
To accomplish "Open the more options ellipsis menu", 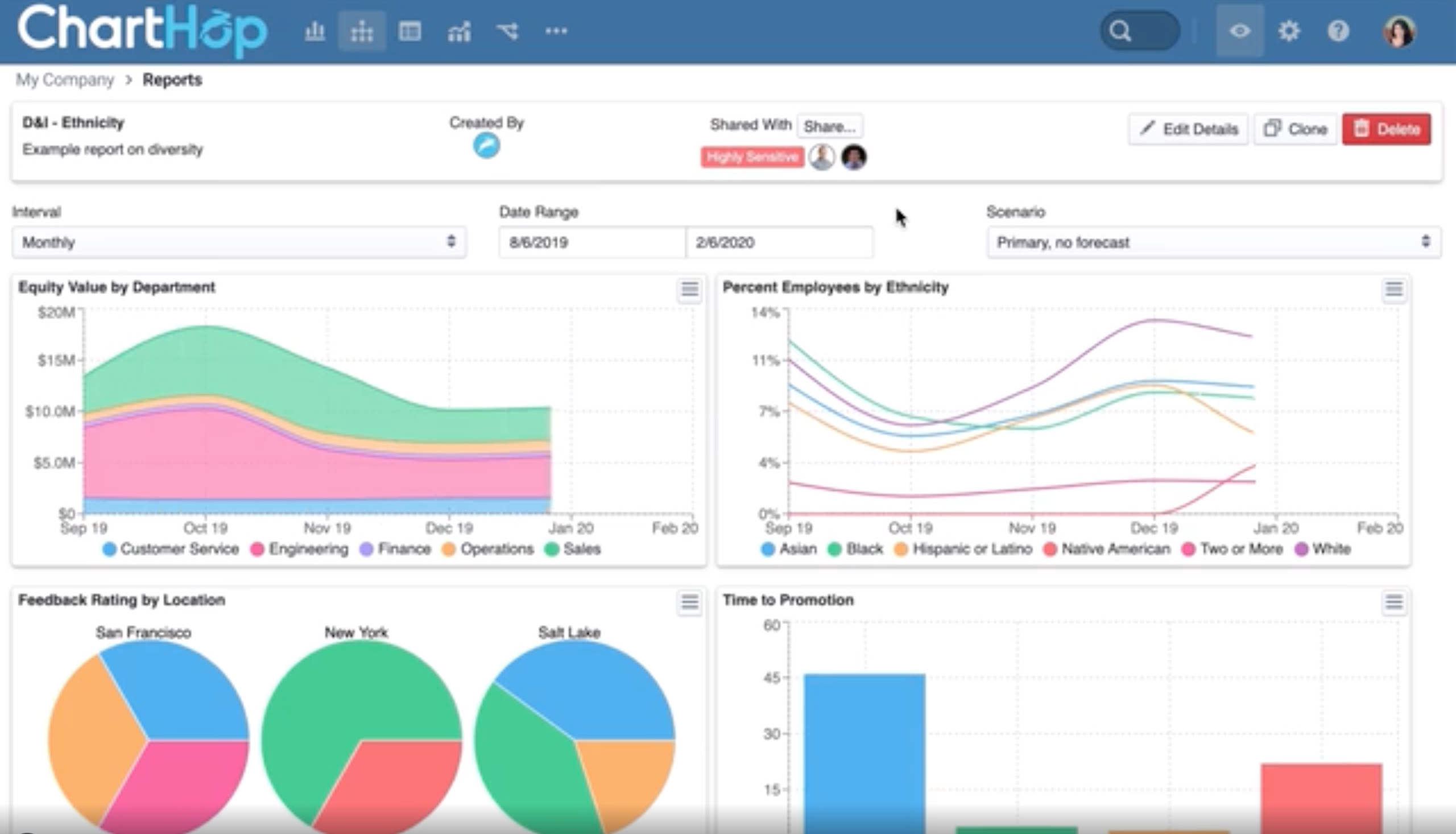I will click(556, 31).
